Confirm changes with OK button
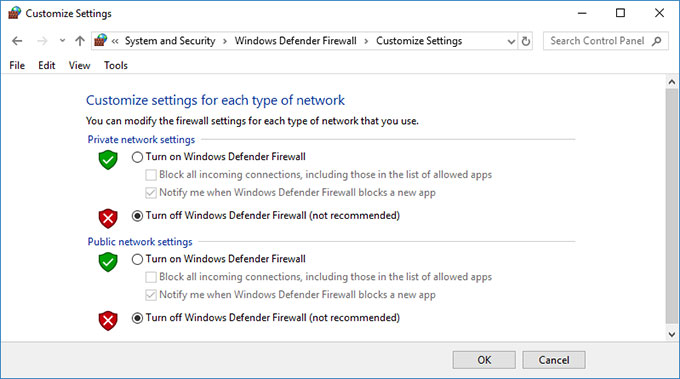680x379 pixels. pos(484,360)
